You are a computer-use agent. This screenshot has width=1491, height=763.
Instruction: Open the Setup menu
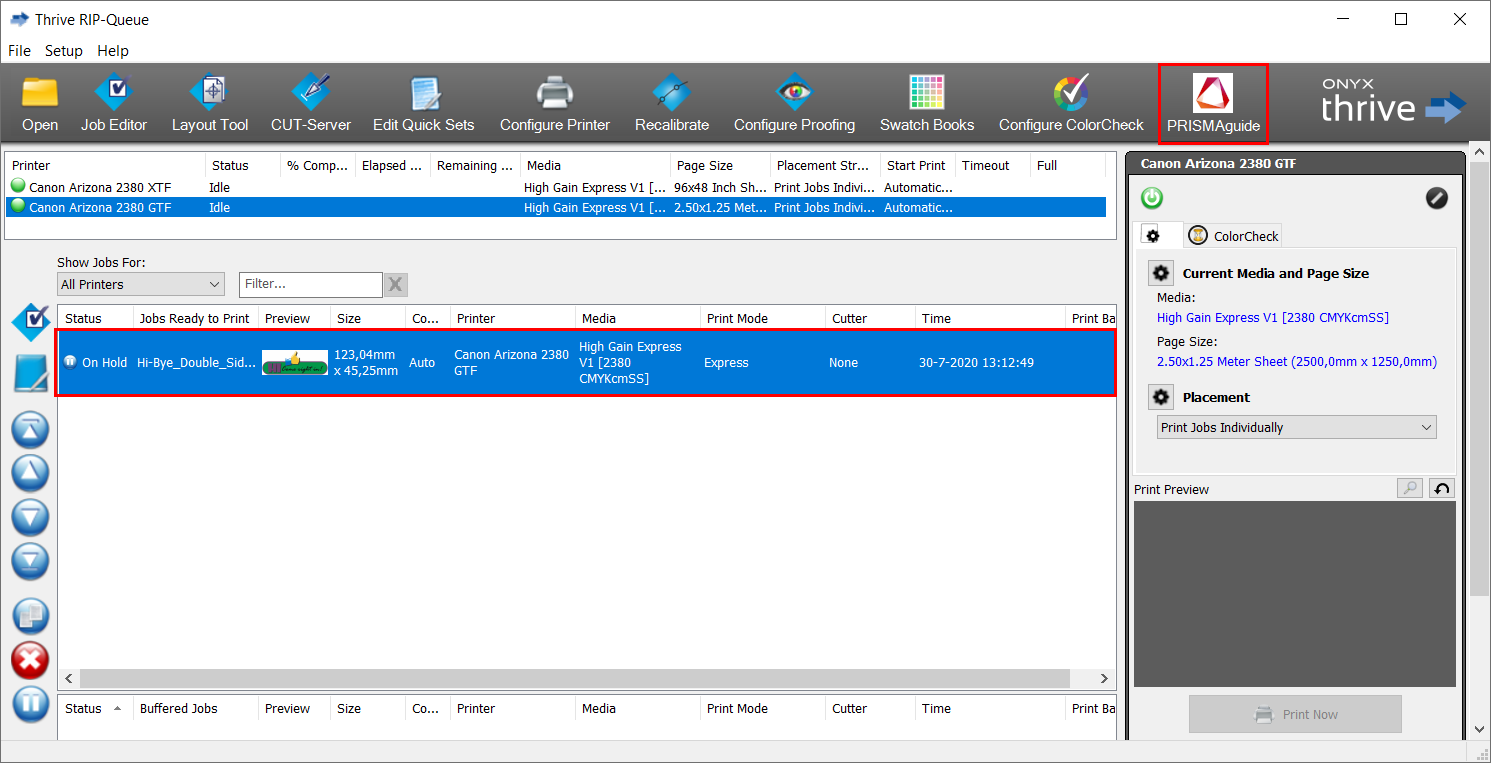pos(64,51)
